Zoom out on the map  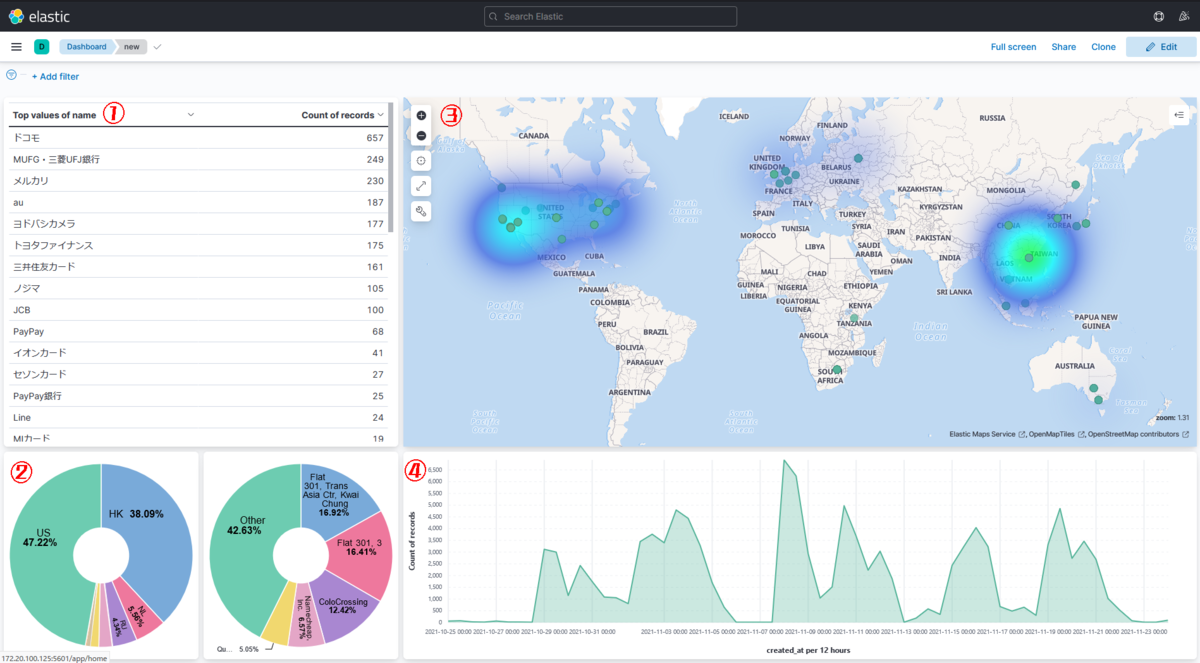coord(421,135)
